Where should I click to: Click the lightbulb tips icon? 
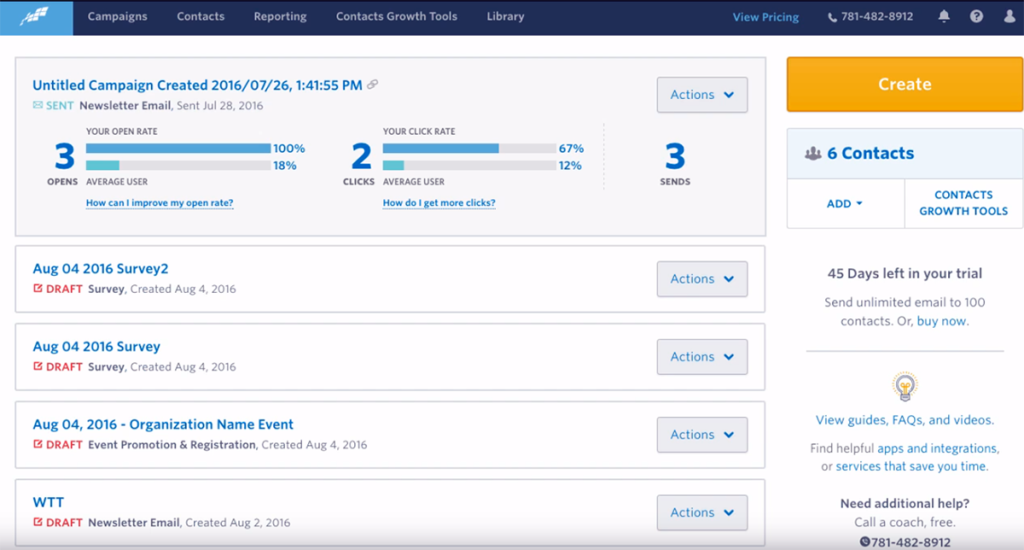coord(904,387)
